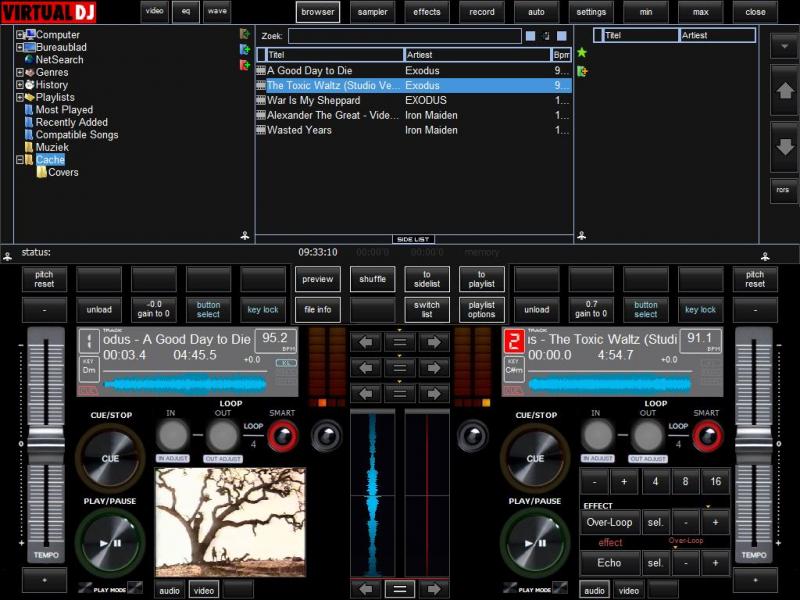The image size is (800, 600).
Task: Toggle OUT ADJUST on the left deck
Action: tap(223, 459)
